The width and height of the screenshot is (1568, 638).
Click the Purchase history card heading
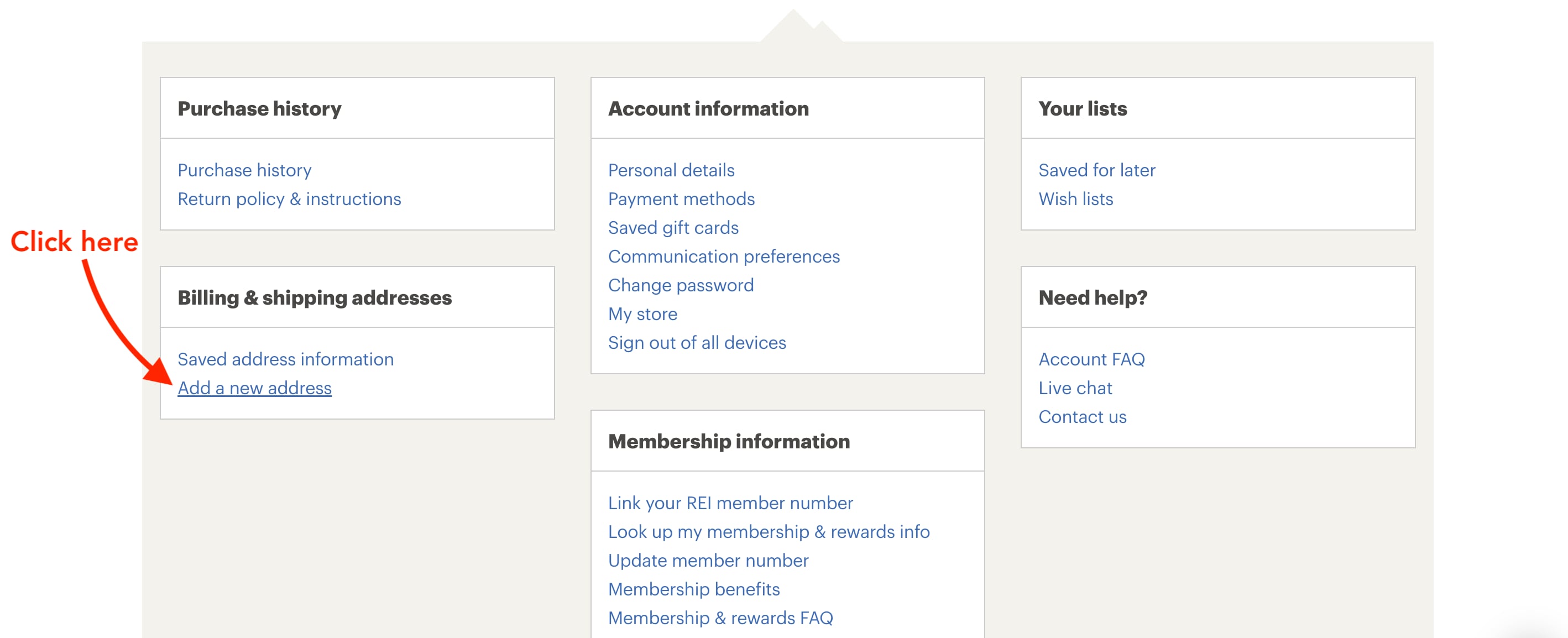coord(259,108)
